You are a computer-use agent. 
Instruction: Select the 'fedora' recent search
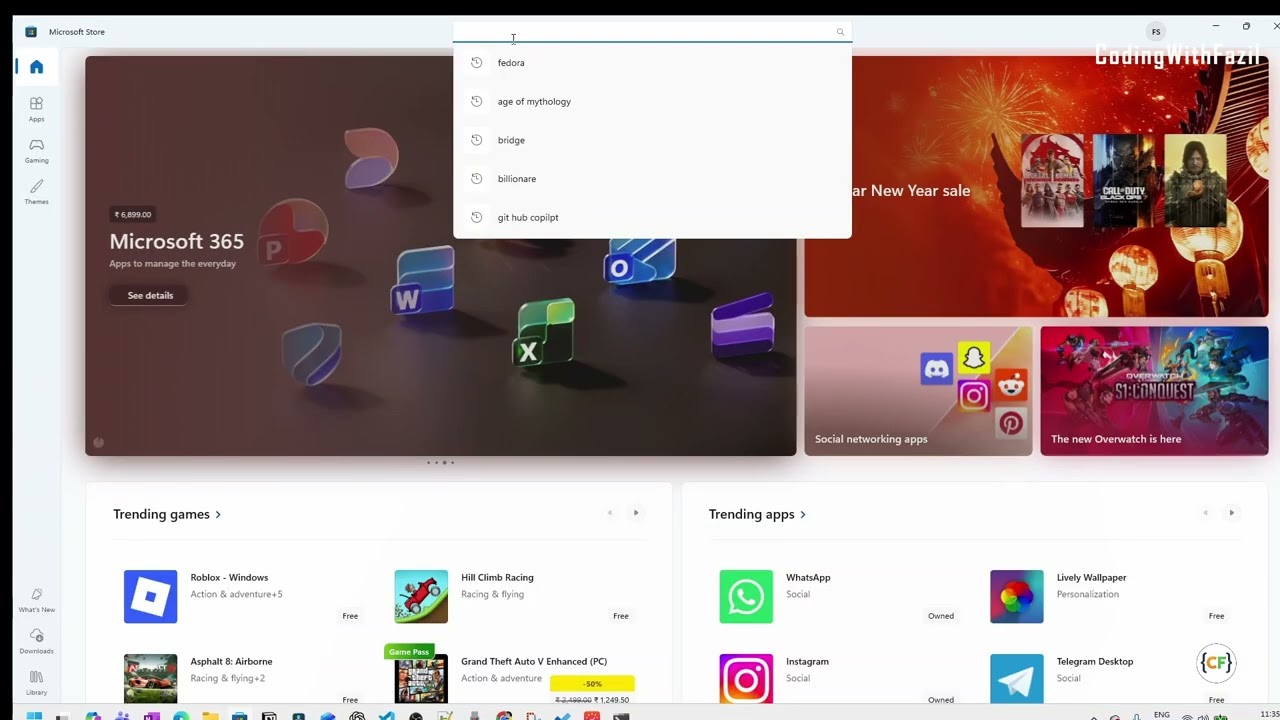[652, 63]
